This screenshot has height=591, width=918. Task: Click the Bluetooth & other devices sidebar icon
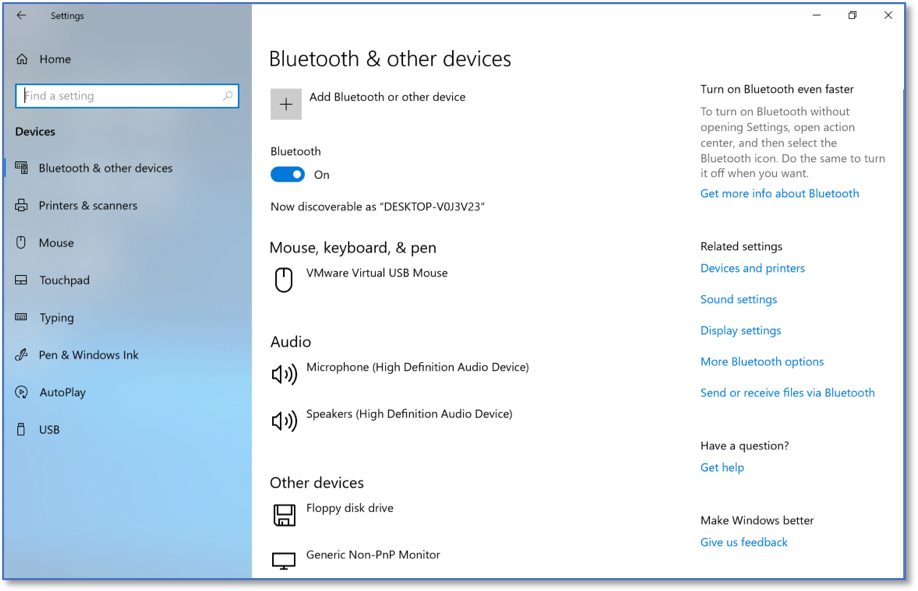(x=21, y=168)
